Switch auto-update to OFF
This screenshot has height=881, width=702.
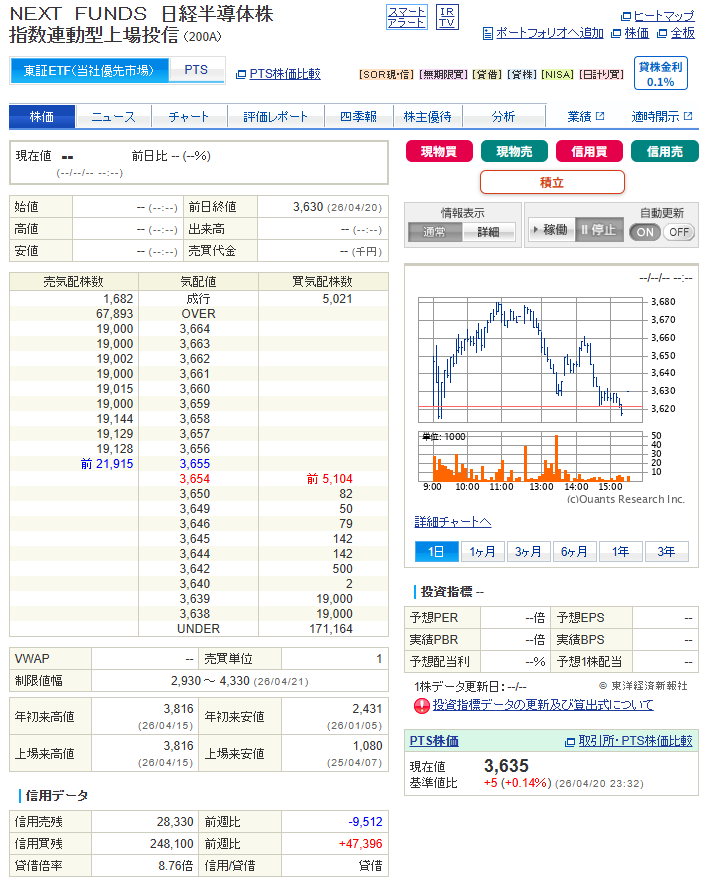pos(679,231)
